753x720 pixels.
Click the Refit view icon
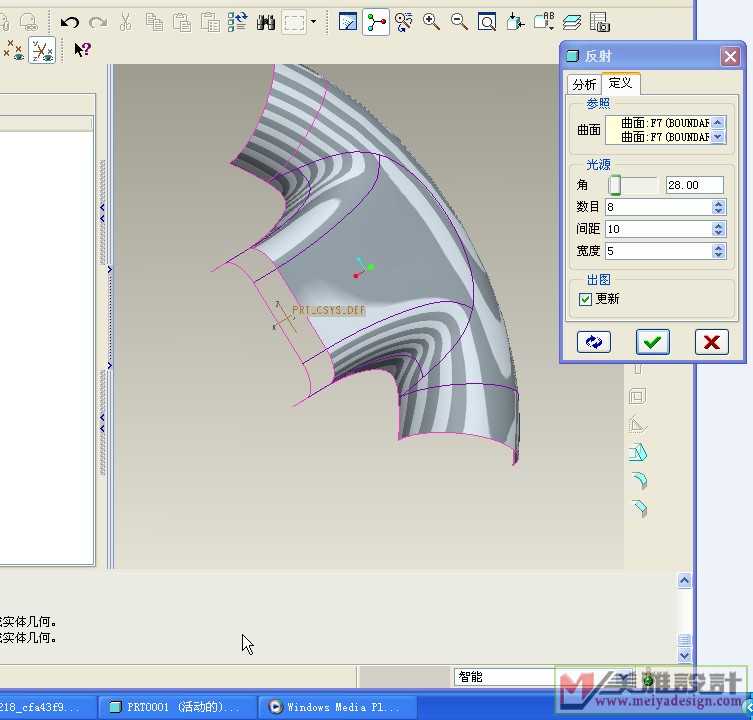click(x=487, y=22)
